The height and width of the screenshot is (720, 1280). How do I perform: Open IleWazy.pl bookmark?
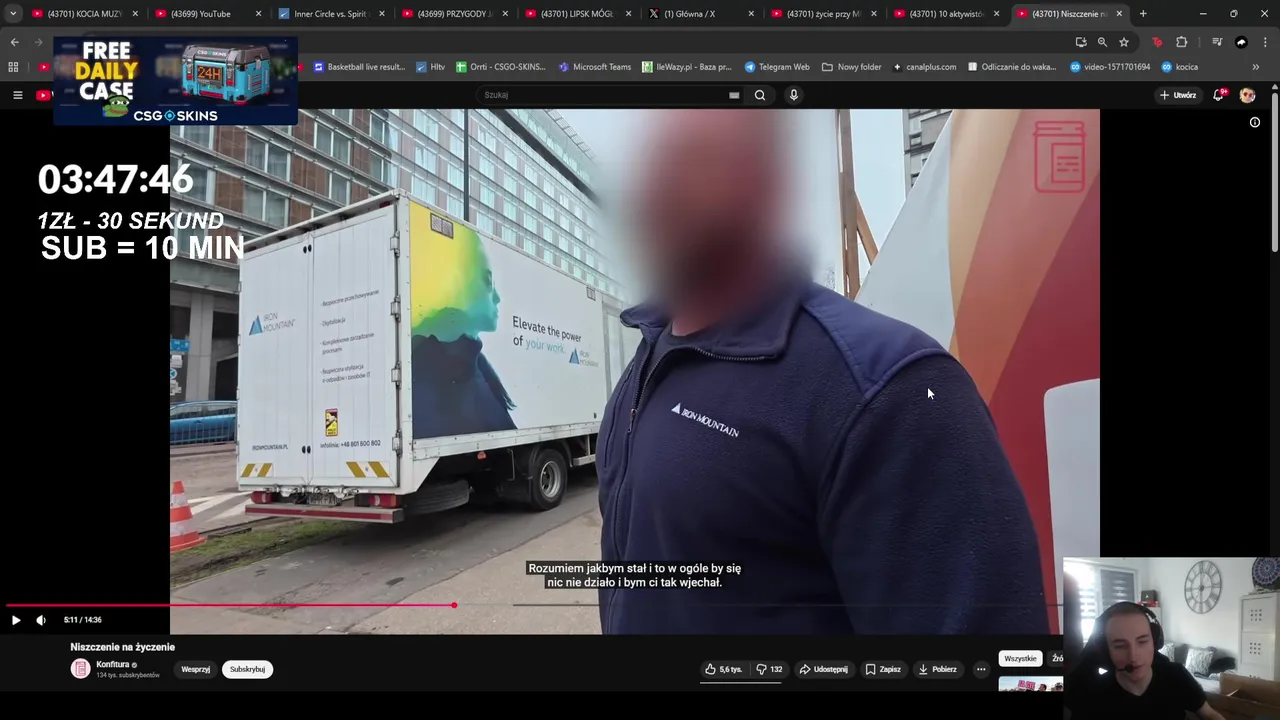(687, 67)
